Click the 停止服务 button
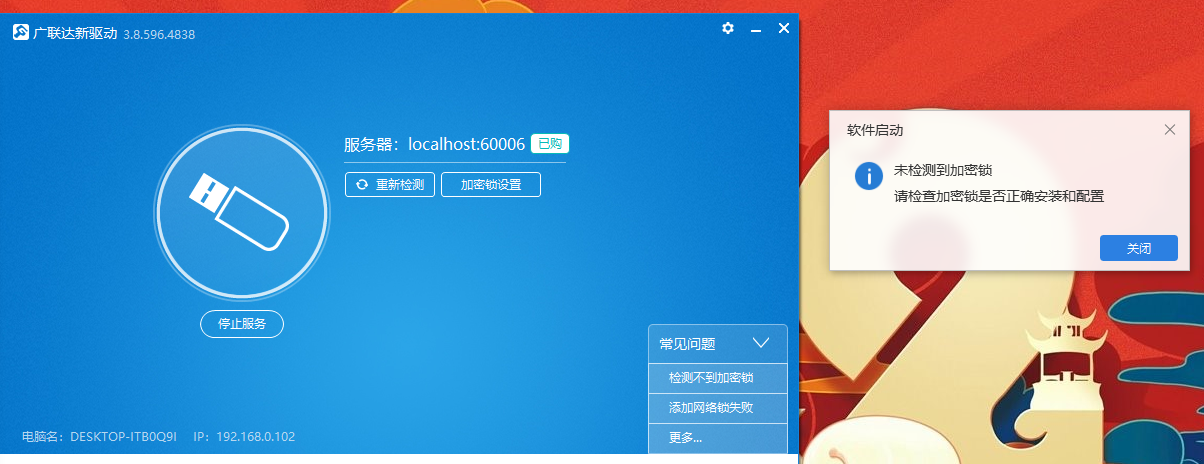Image resolution: width=1204 pixels, height=464 pixels. [242, 324]
